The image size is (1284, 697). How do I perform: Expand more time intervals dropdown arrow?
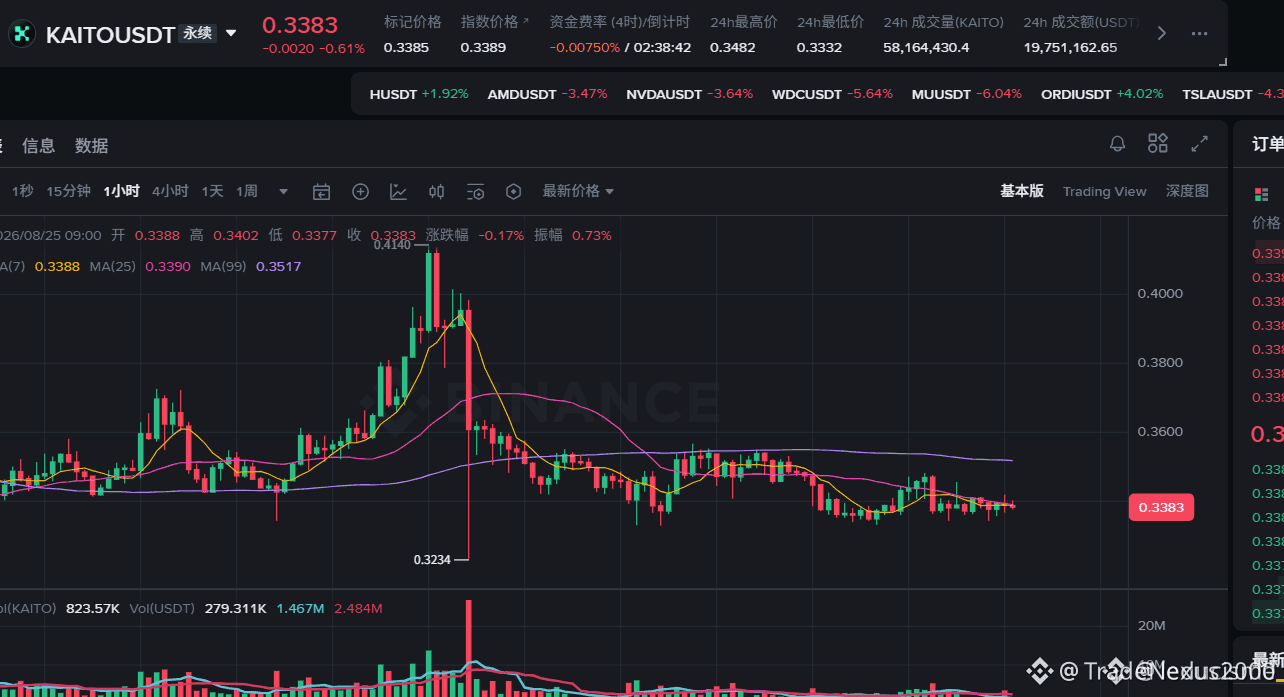284,192
